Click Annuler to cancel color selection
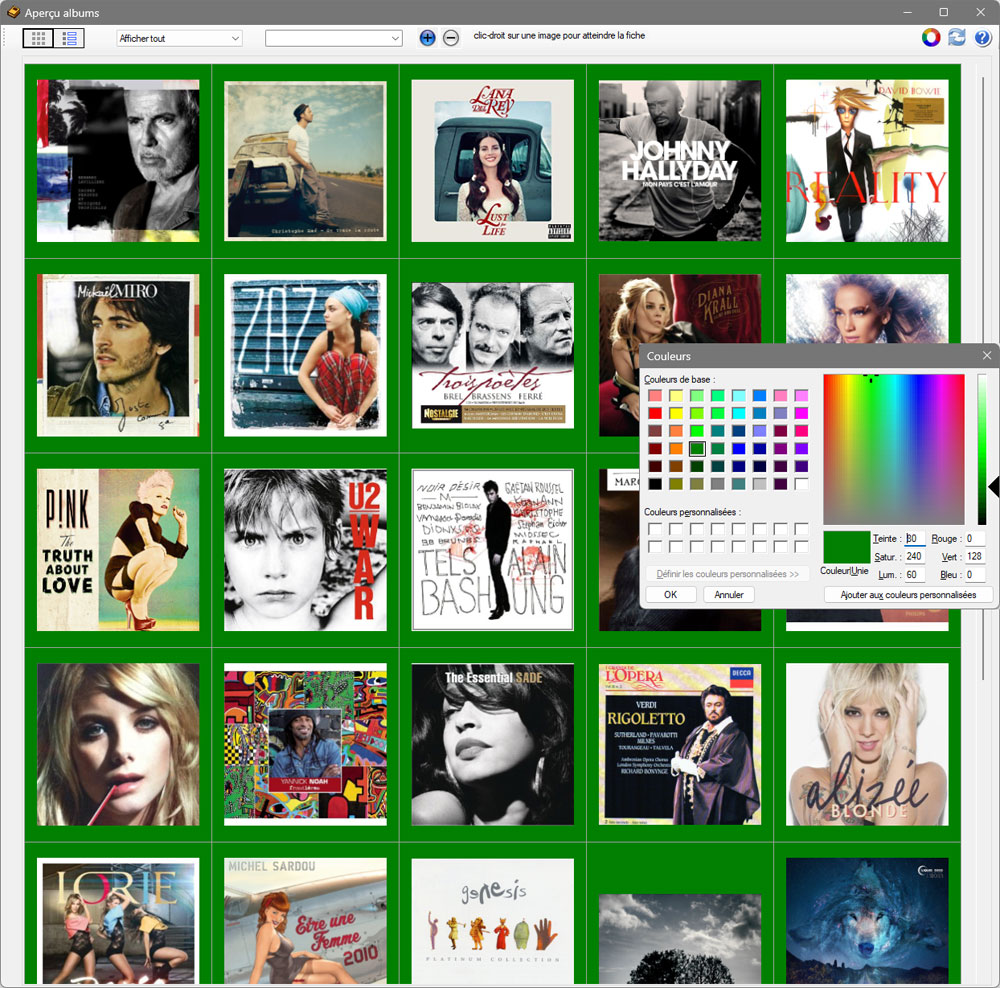1000x988 pixels. click(729, 594)
